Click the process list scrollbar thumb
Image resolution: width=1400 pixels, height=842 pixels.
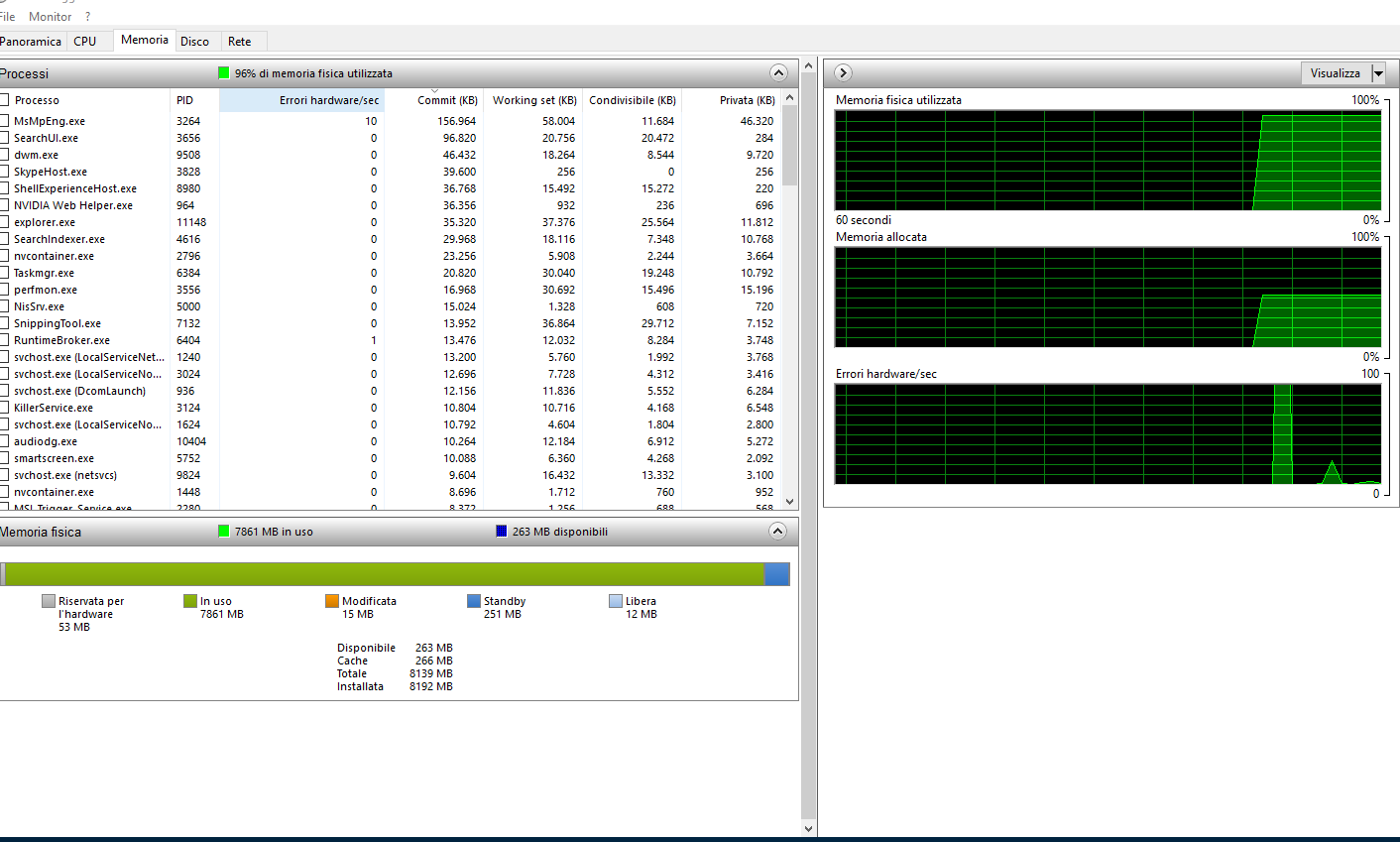(789, 145)
